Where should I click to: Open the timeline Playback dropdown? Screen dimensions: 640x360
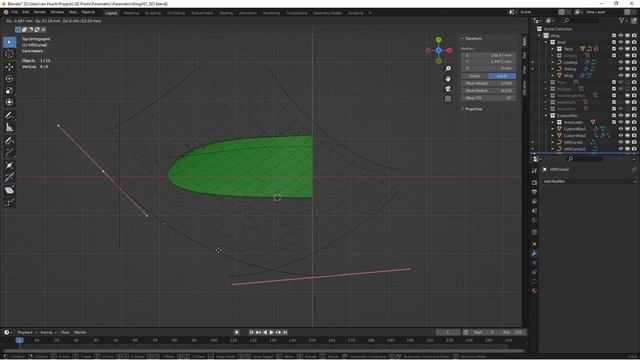click(27, 332)
